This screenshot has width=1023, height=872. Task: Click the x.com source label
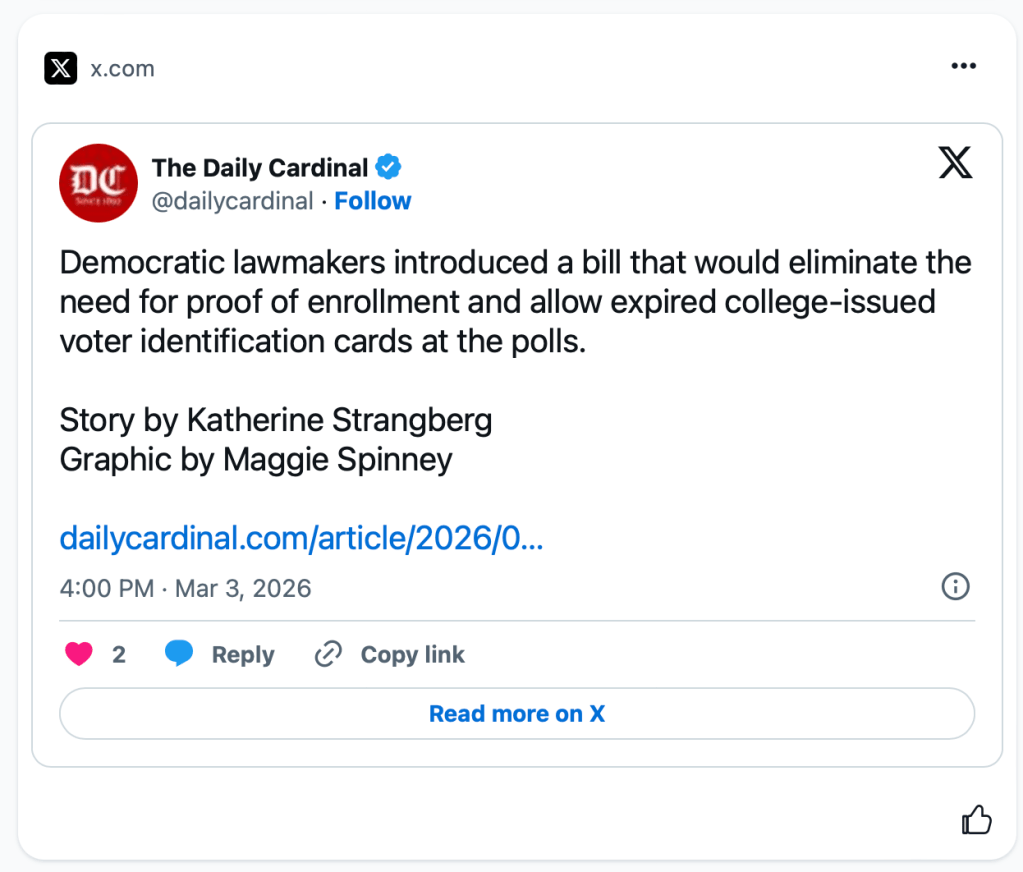(x=122, y=68)
